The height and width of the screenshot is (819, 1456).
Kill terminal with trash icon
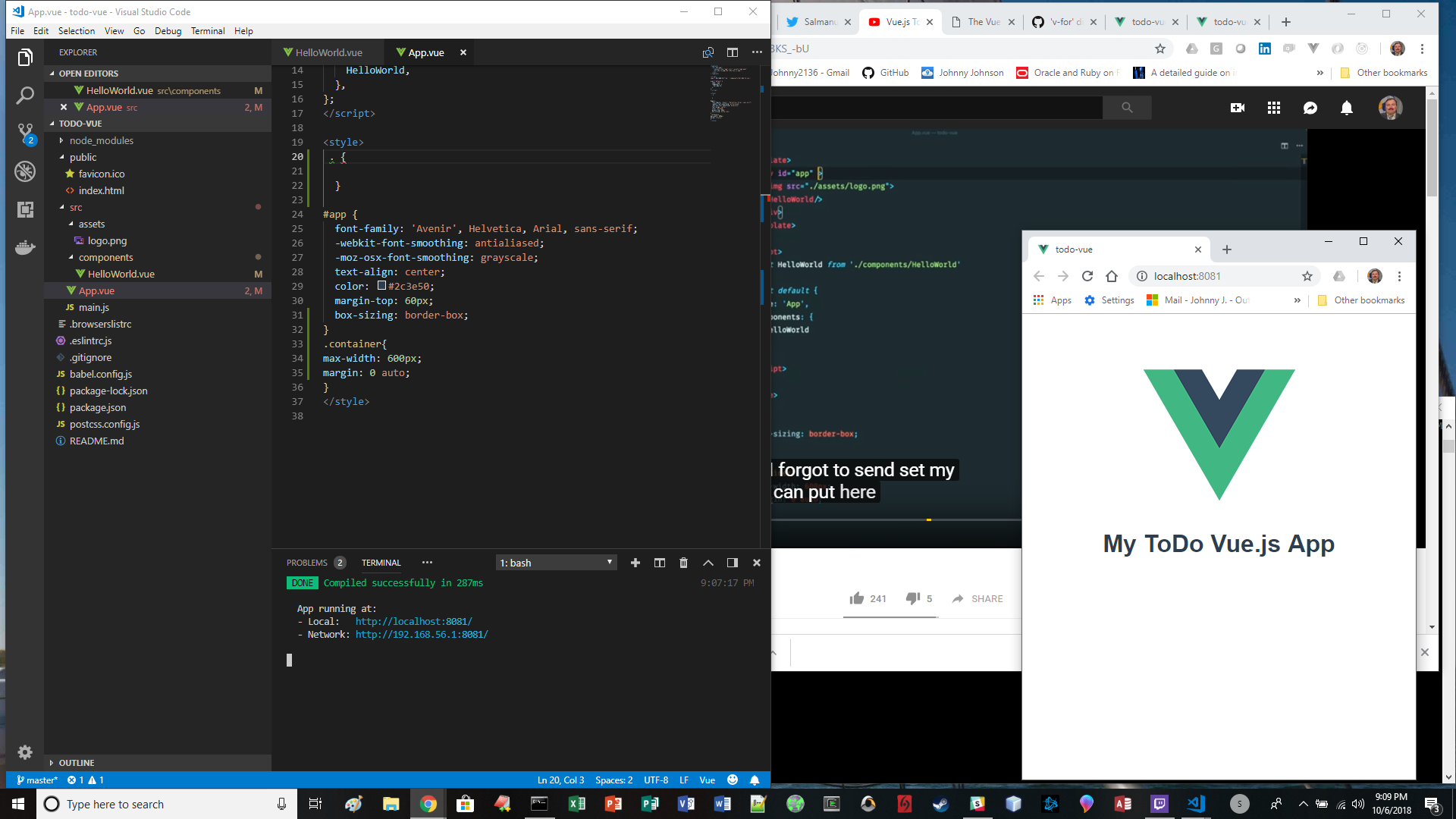coord(683,563)
